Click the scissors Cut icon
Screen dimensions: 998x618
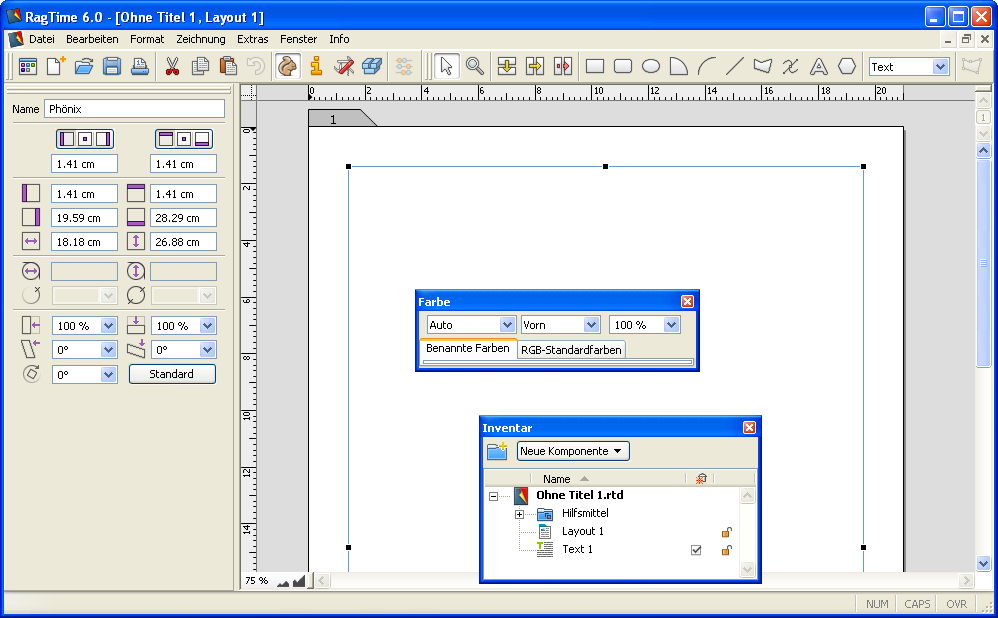point(172,67)
